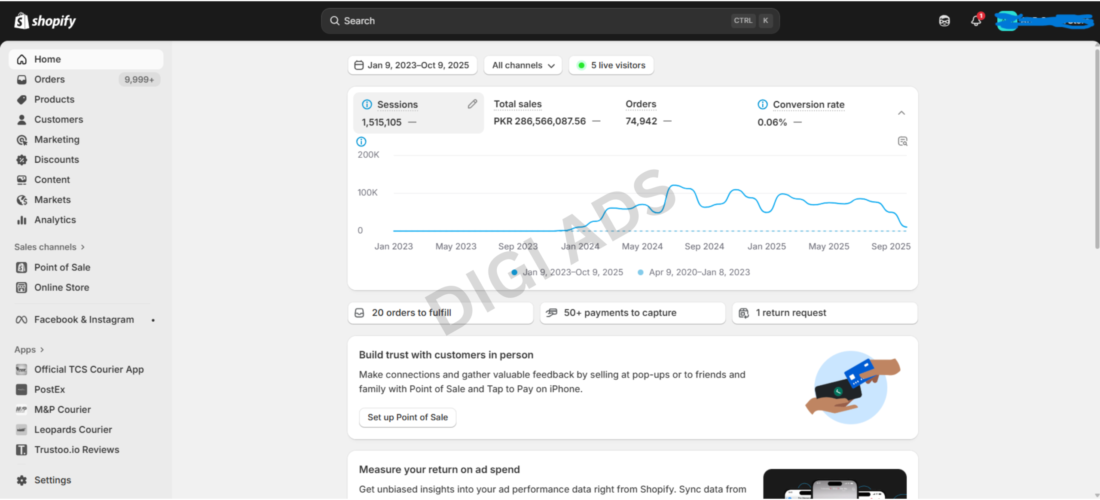Image resolution: width=1100 pixels, height=500 pixels.
Task: Click the info icon beside Conversion rate
Action: coord(763,104)
